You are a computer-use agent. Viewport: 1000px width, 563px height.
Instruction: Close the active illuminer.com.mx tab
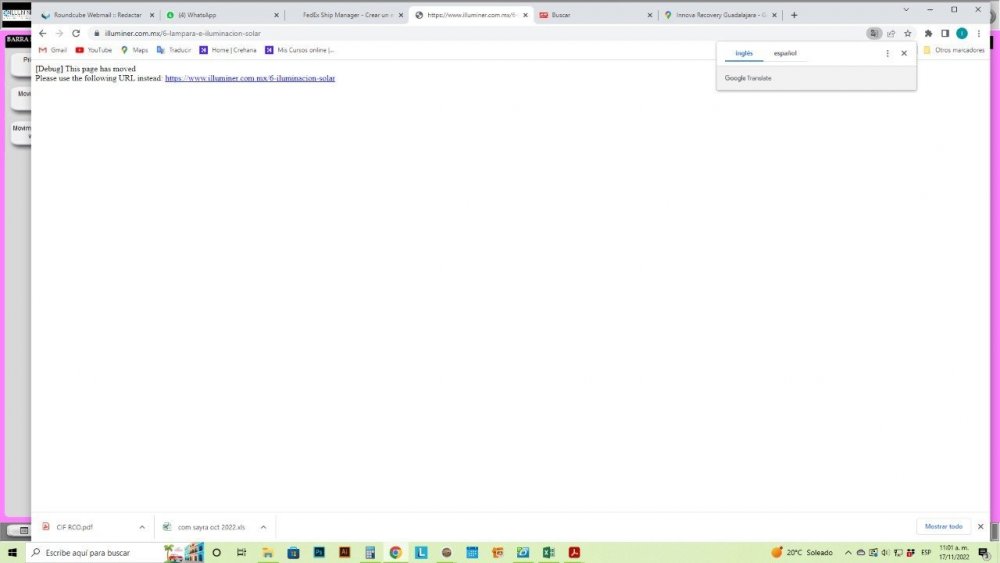click(526, 15)
